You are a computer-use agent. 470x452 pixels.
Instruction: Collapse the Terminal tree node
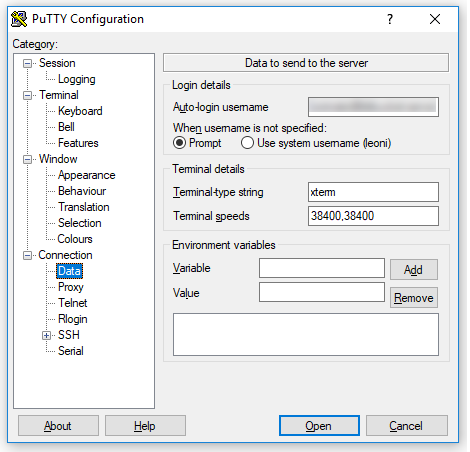[x=27, y=95]
